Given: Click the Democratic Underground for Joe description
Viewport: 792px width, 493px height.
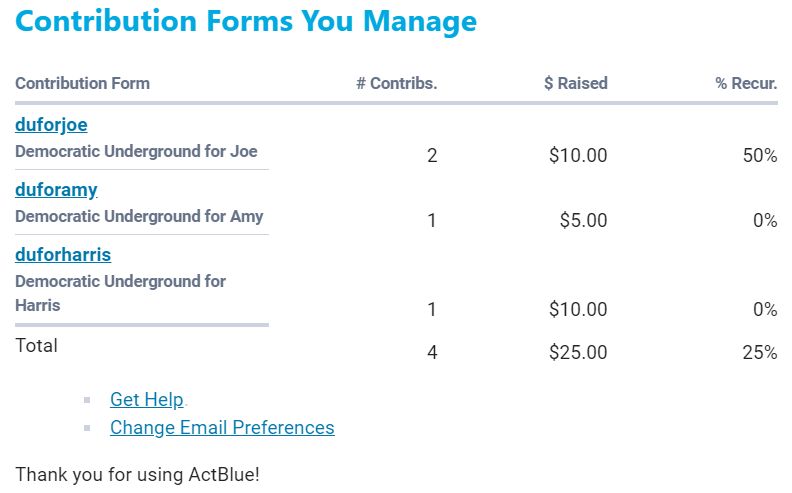Looking at the screenshot, I should 136,151.
